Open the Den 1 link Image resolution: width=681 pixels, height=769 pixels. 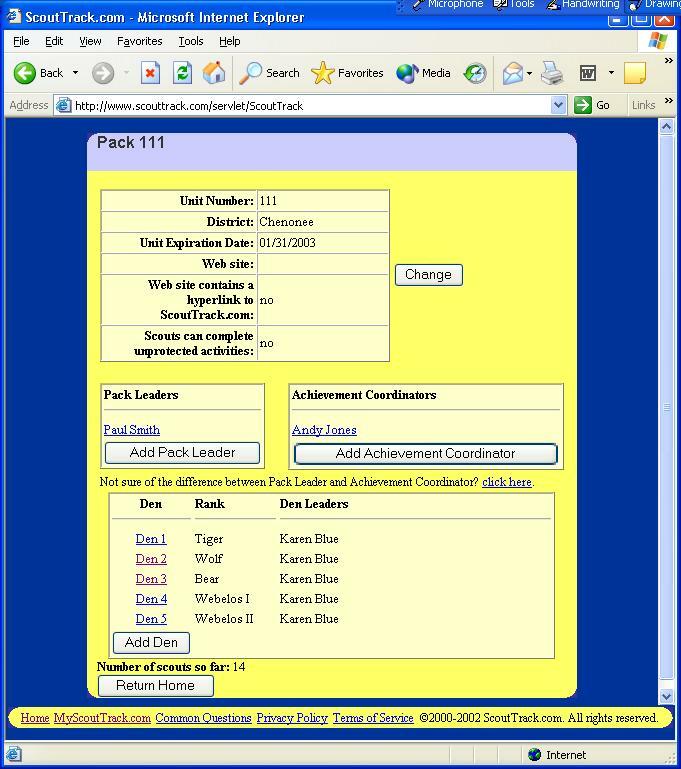click(151, 539)
